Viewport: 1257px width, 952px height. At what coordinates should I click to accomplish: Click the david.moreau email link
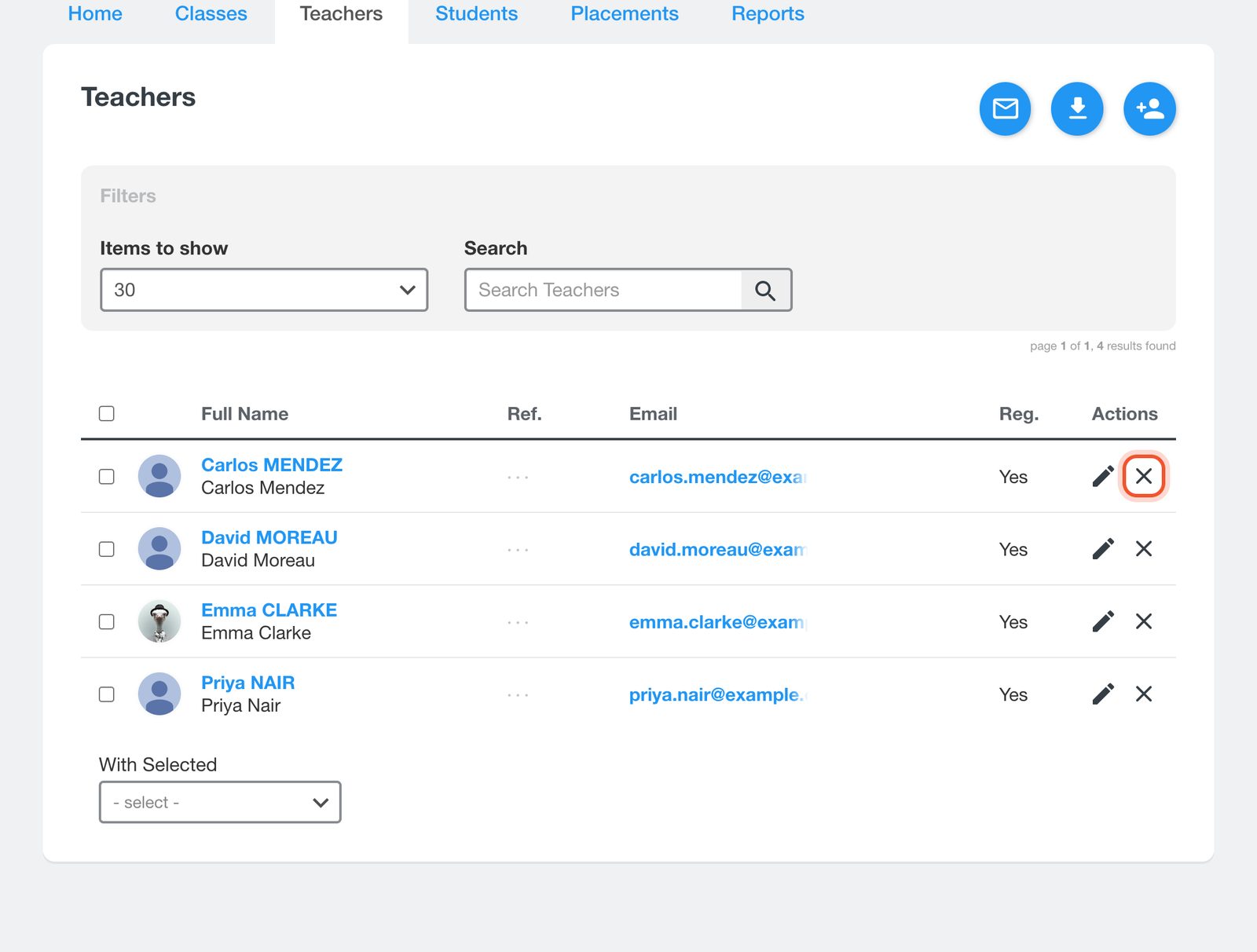pyautogui.click(x=718, y=549)
